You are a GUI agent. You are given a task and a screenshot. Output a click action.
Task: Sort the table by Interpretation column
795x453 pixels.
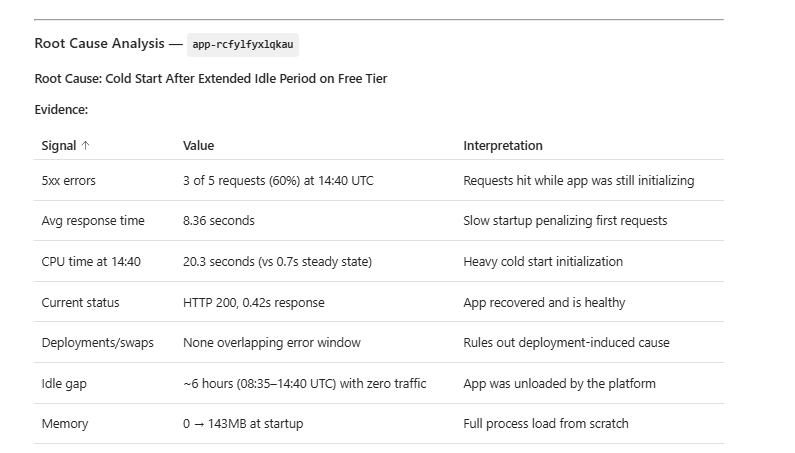coord(502,146)
